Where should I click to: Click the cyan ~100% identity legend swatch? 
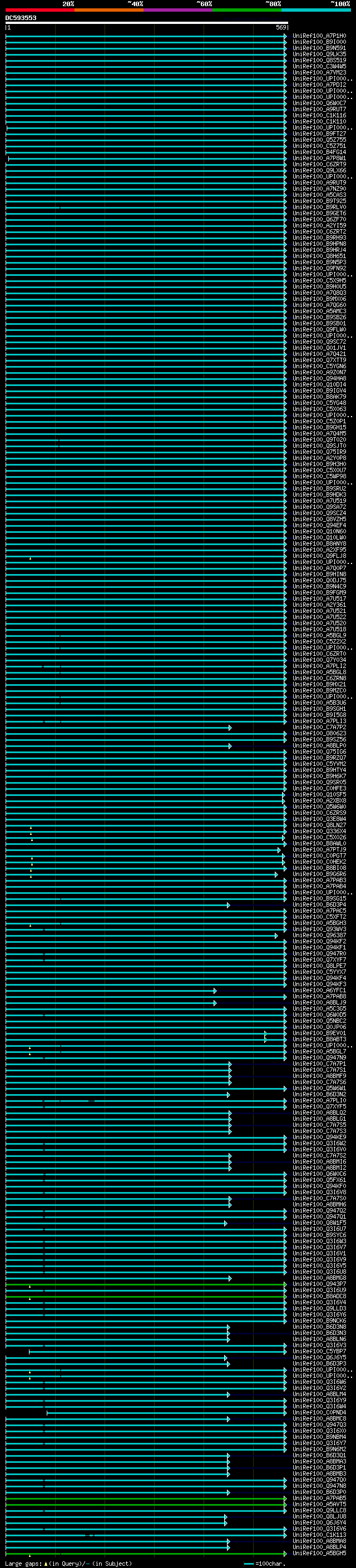(316, 11)
